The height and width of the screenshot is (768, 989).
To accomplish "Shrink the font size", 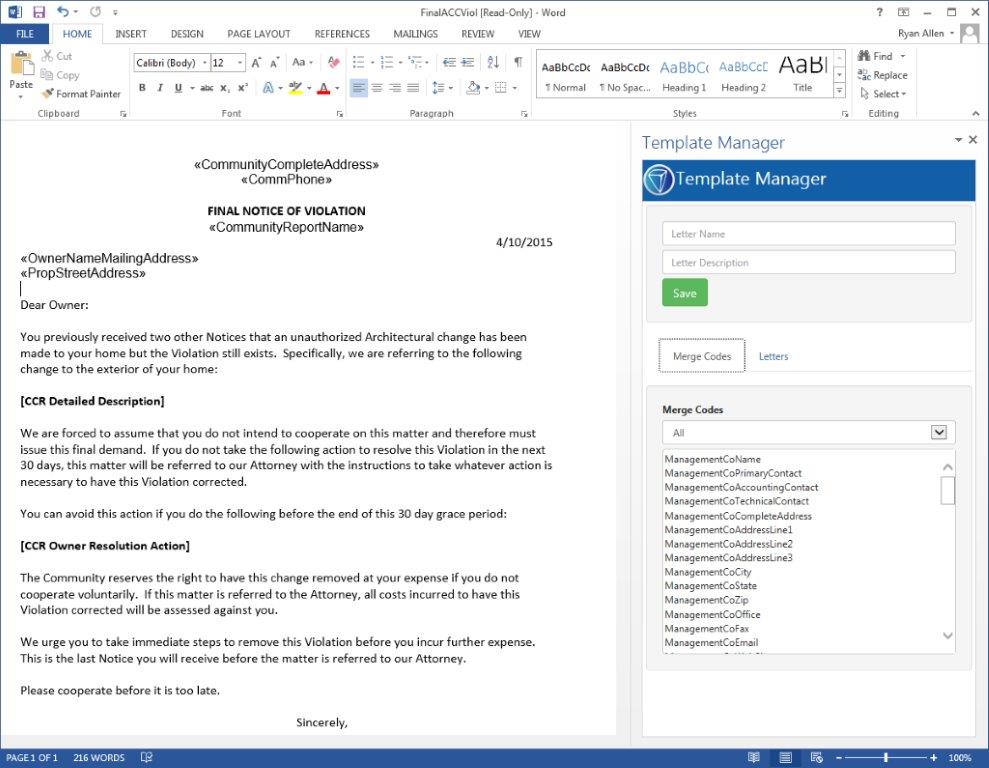I will (x=274, y=62).
